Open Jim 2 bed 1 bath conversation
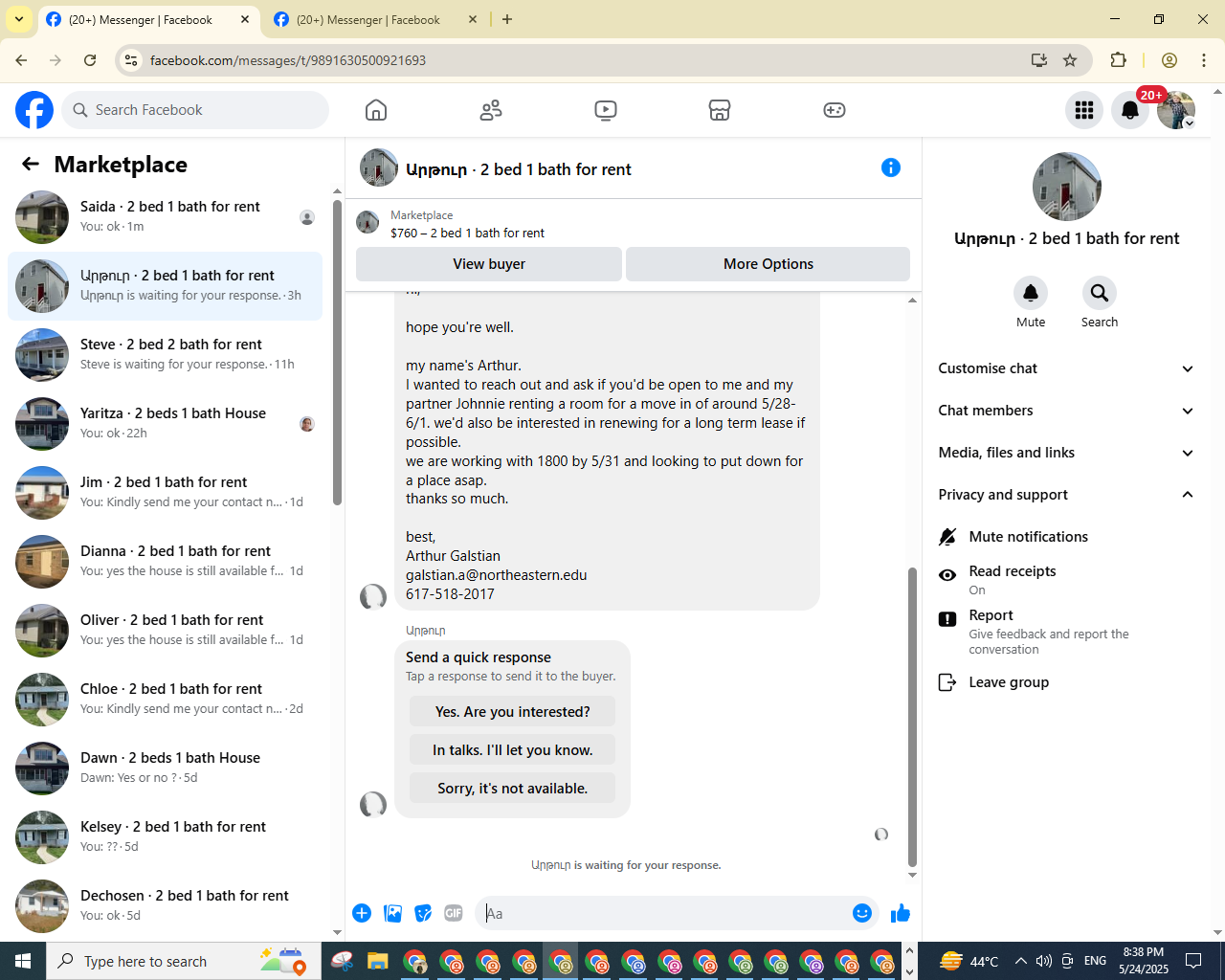This screenshot has width=1225, height=980. tap(165, 493)
